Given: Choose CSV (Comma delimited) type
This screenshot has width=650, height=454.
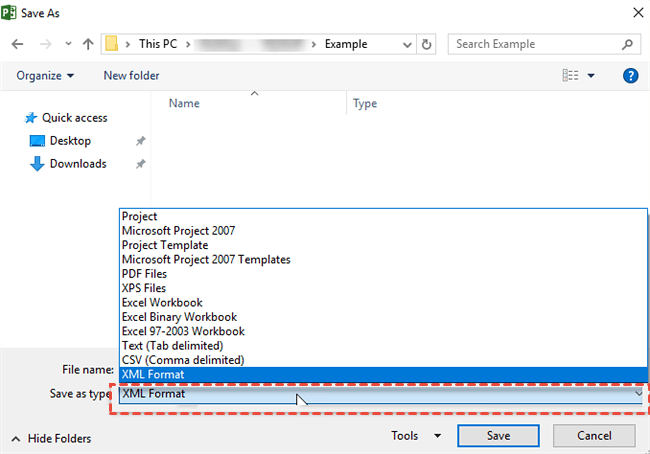Looking at the screenshot, I should [x=383, y=360].
